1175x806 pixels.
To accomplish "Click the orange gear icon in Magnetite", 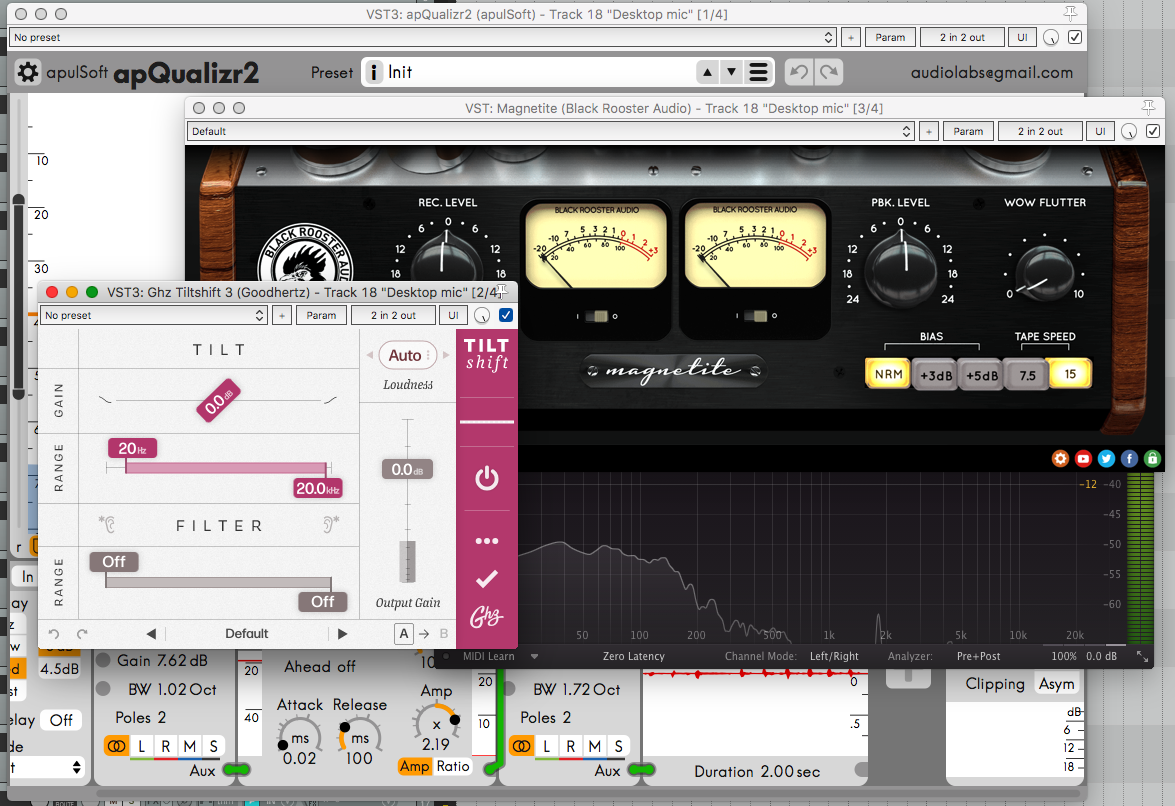I will coord(1060,459).
